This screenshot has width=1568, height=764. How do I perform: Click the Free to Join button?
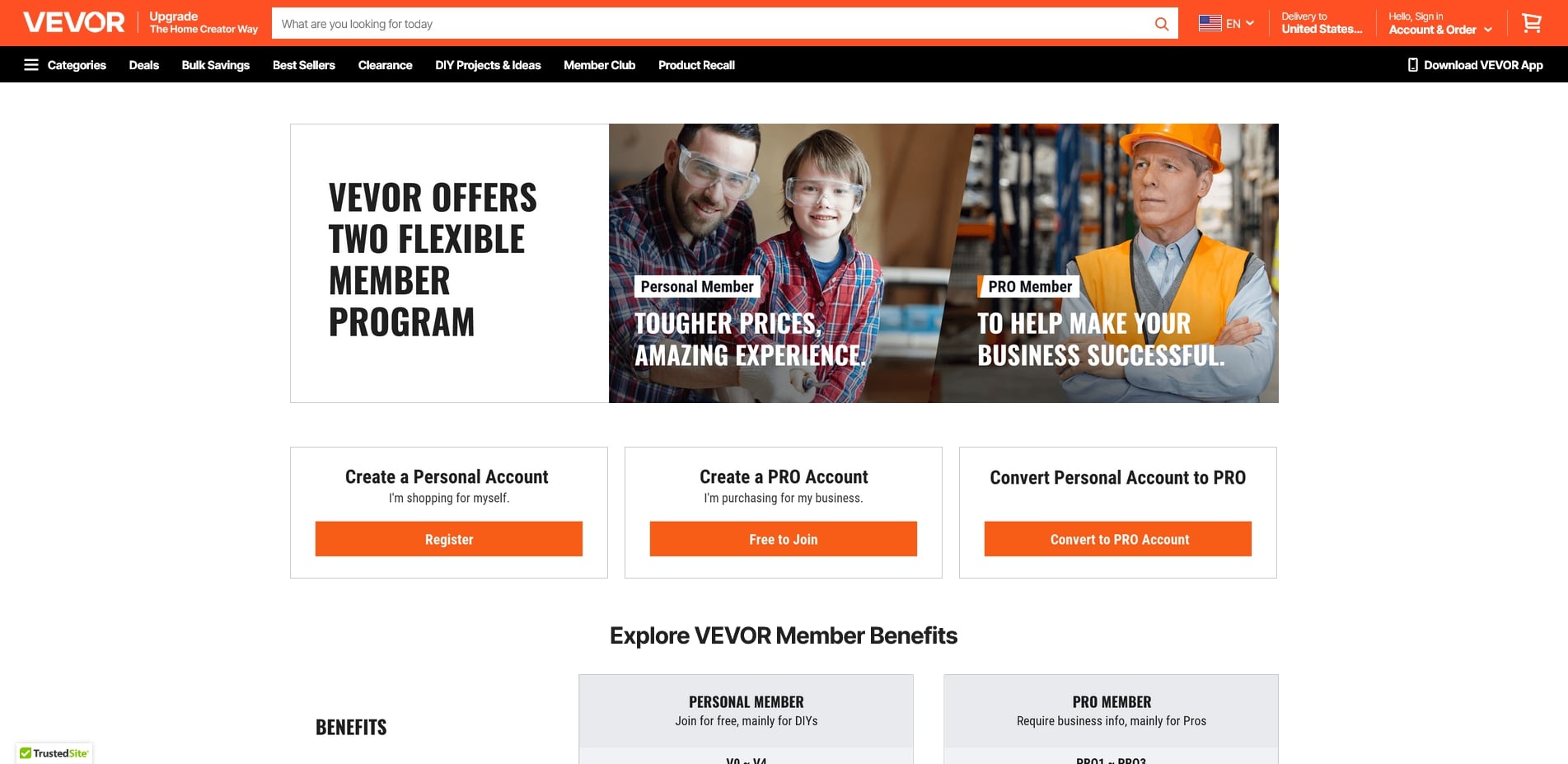point(784,539)
